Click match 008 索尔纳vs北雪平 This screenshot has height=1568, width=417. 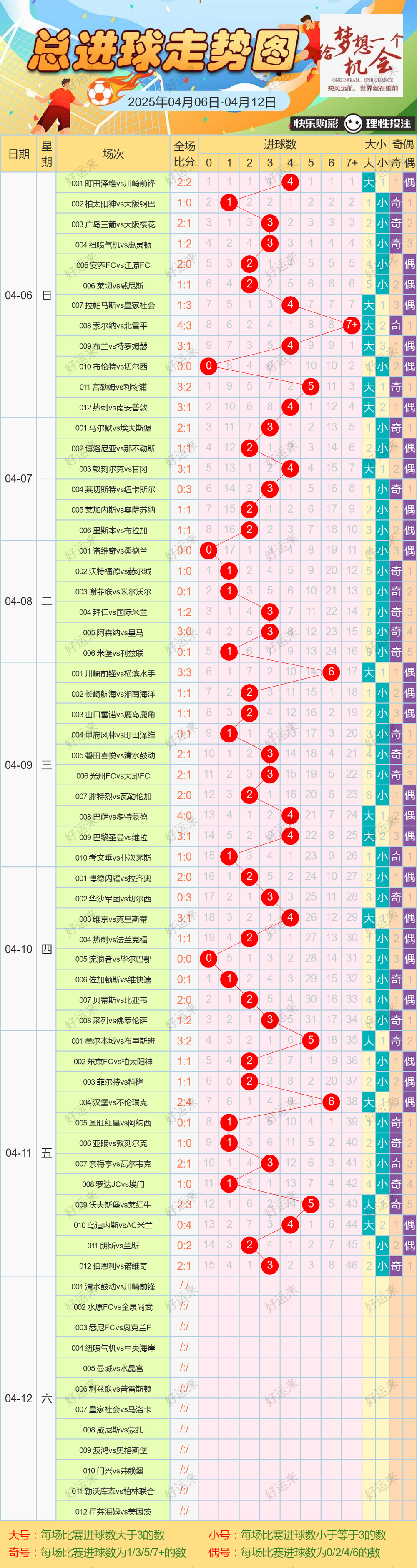[113, 326]
